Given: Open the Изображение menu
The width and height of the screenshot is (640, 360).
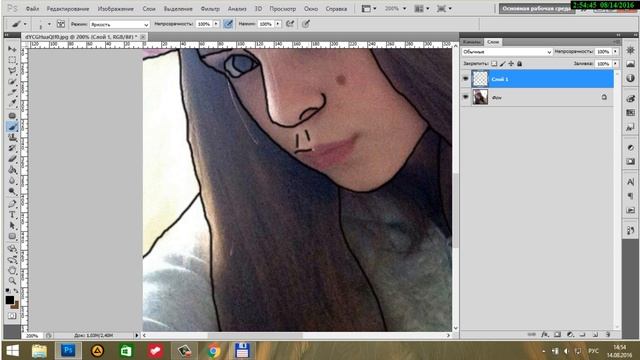Looking at the screenshot, I should pyautogui.click(x=116, y=9).
